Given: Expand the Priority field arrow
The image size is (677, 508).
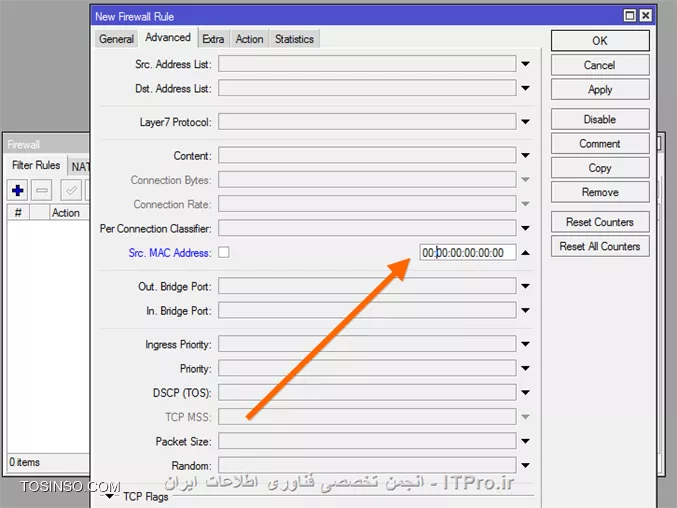Looking at the screenshot, I should (x=525, y=368).
